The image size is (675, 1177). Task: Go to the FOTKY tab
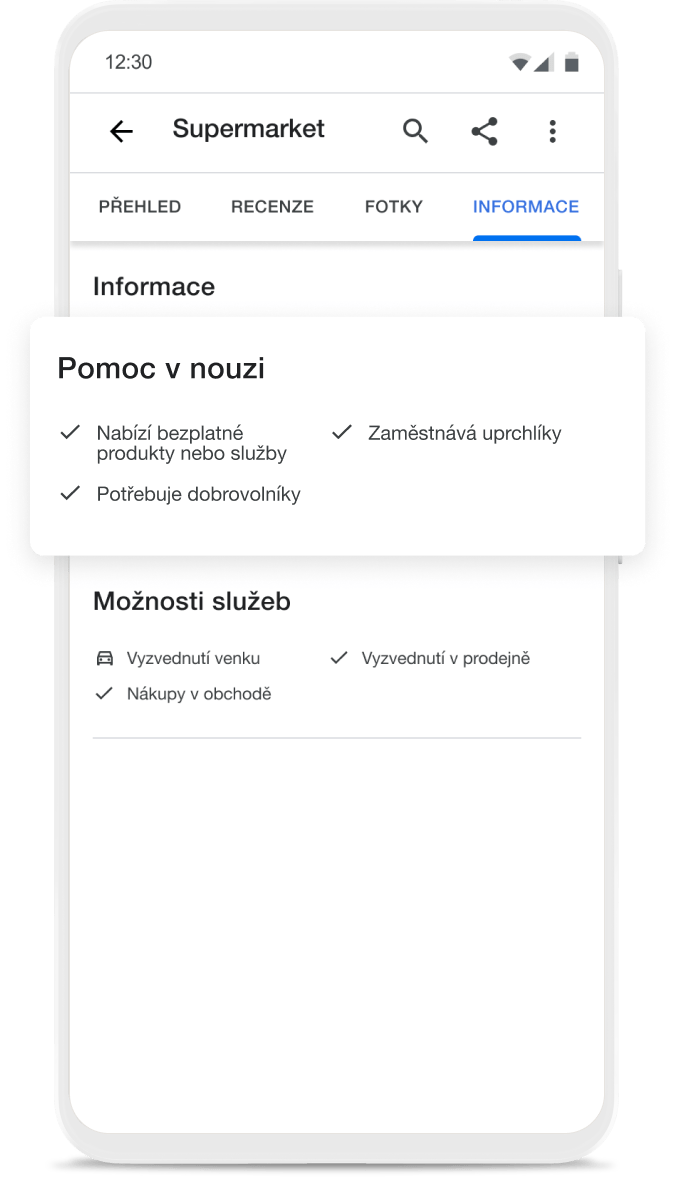pos(394,207)
